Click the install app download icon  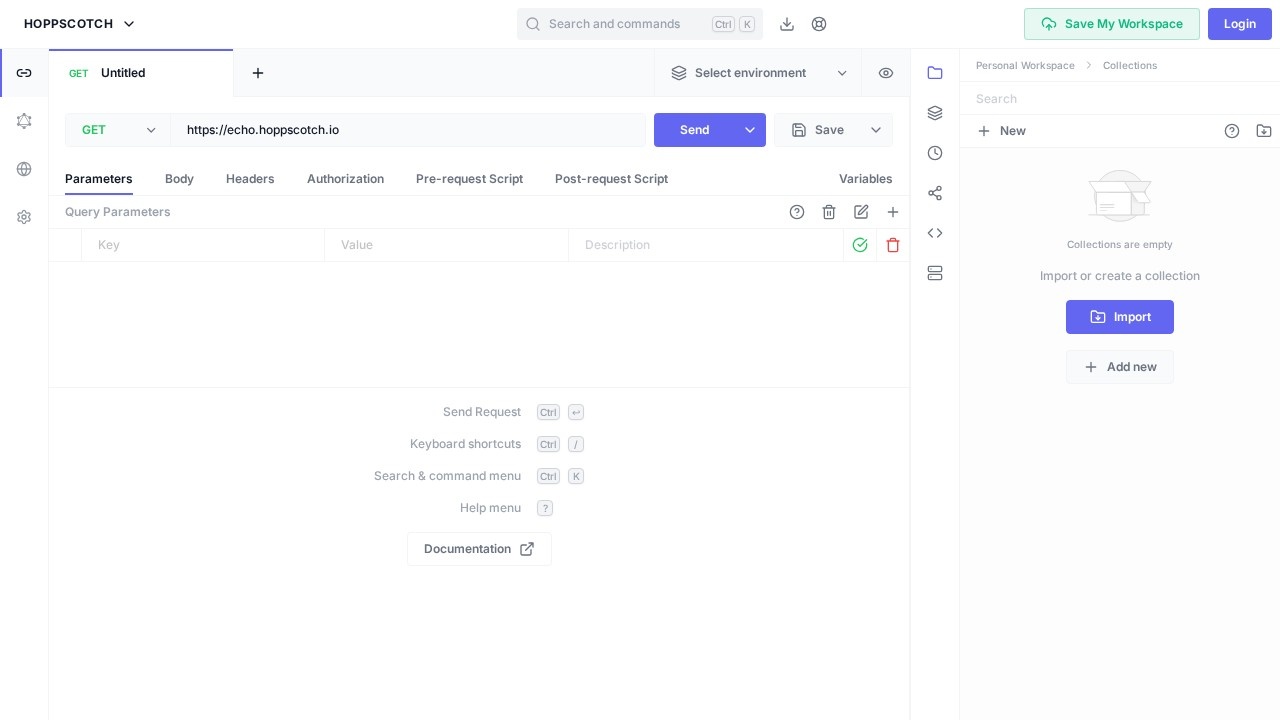pyautogui.click(x=787, y=24)
